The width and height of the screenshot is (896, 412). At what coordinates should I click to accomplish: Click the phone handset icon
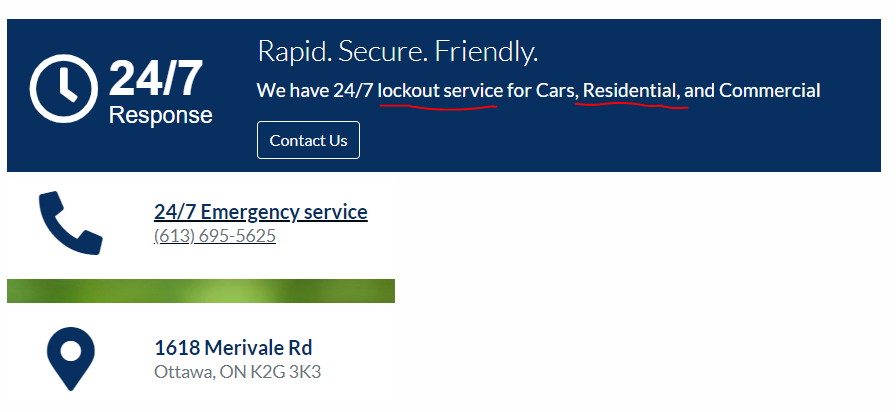[71, 223]
